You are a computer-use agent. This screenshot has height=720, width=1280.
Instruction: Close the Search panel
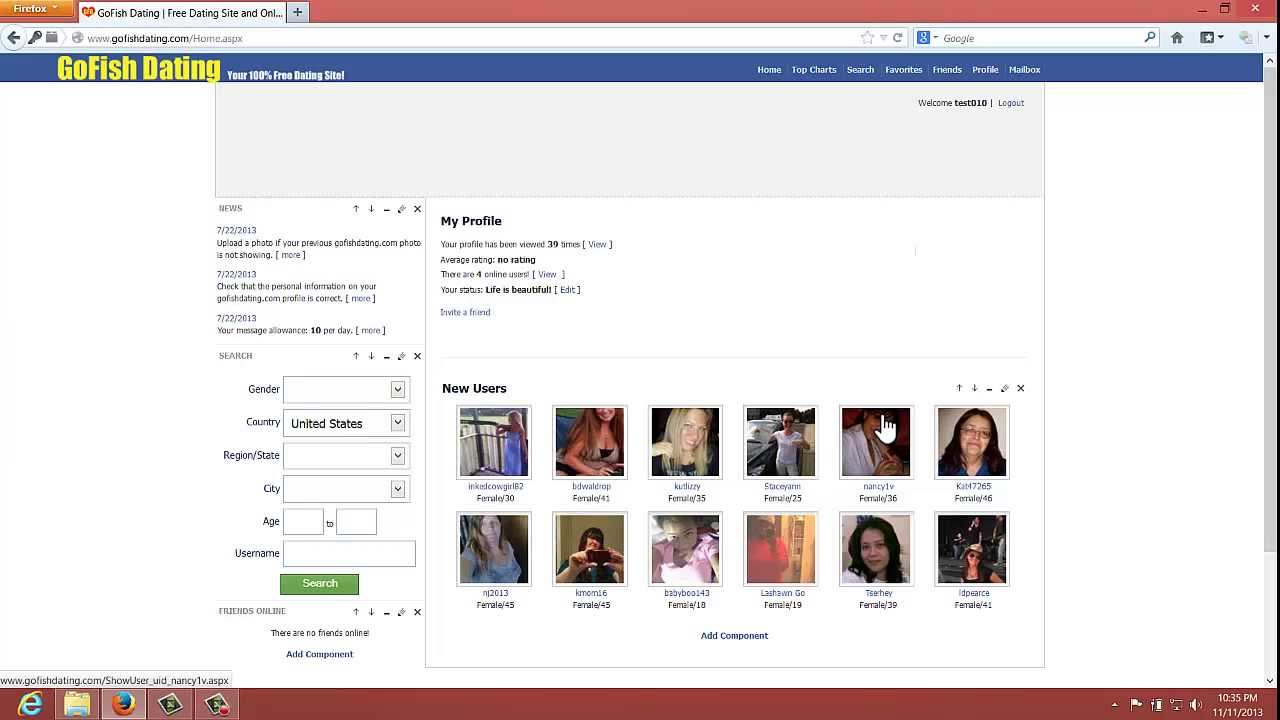point(417,356)
